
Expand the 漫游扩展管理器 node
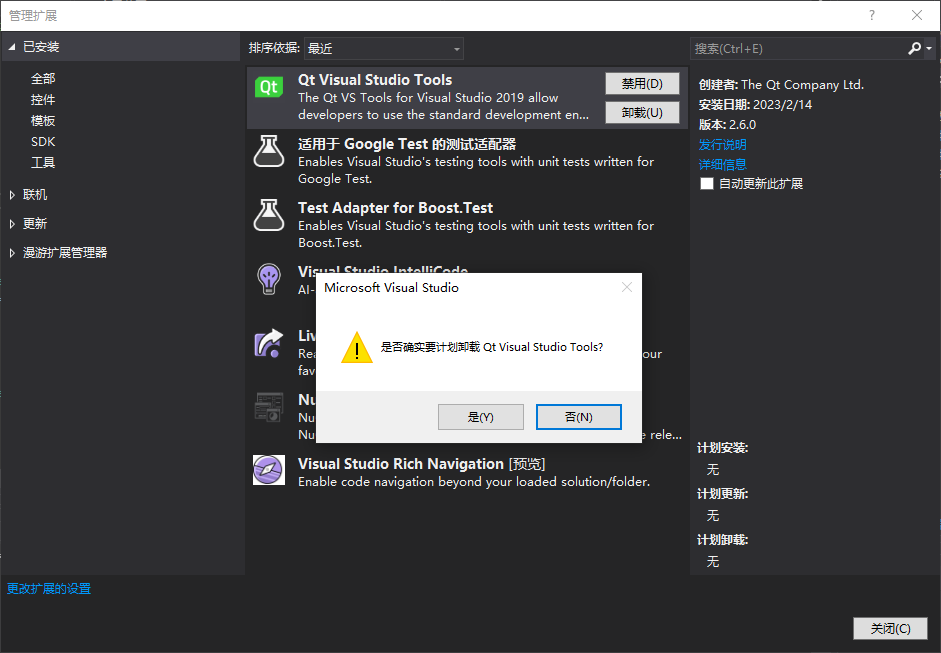pos(12,253)
